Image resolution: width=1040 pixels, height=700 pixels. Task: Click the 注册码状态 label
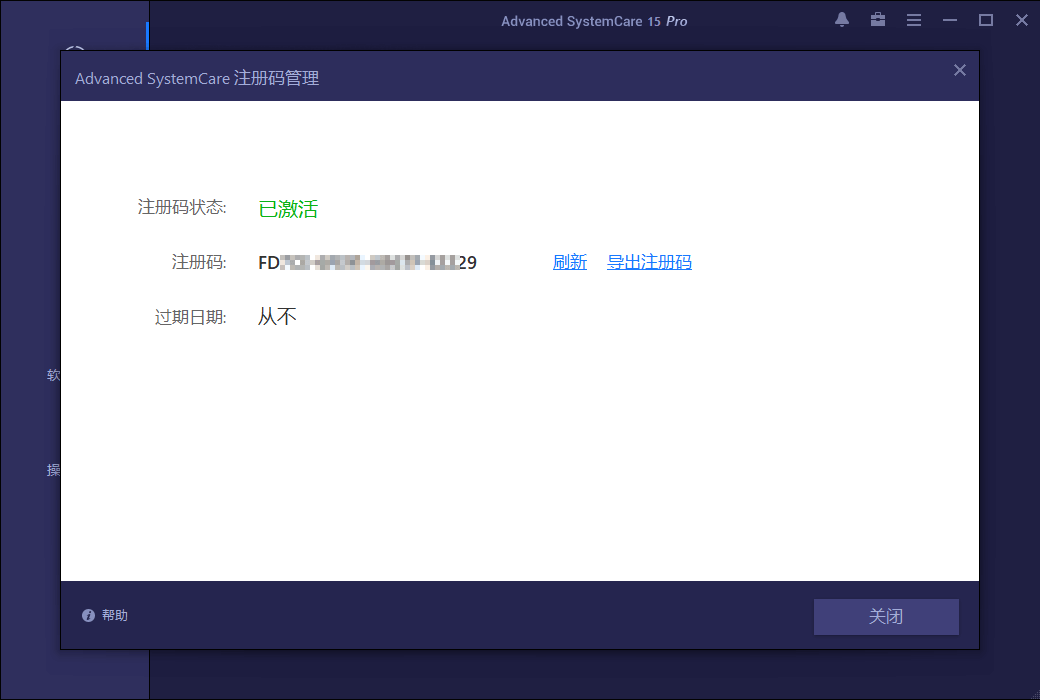[x=182, y=207]
